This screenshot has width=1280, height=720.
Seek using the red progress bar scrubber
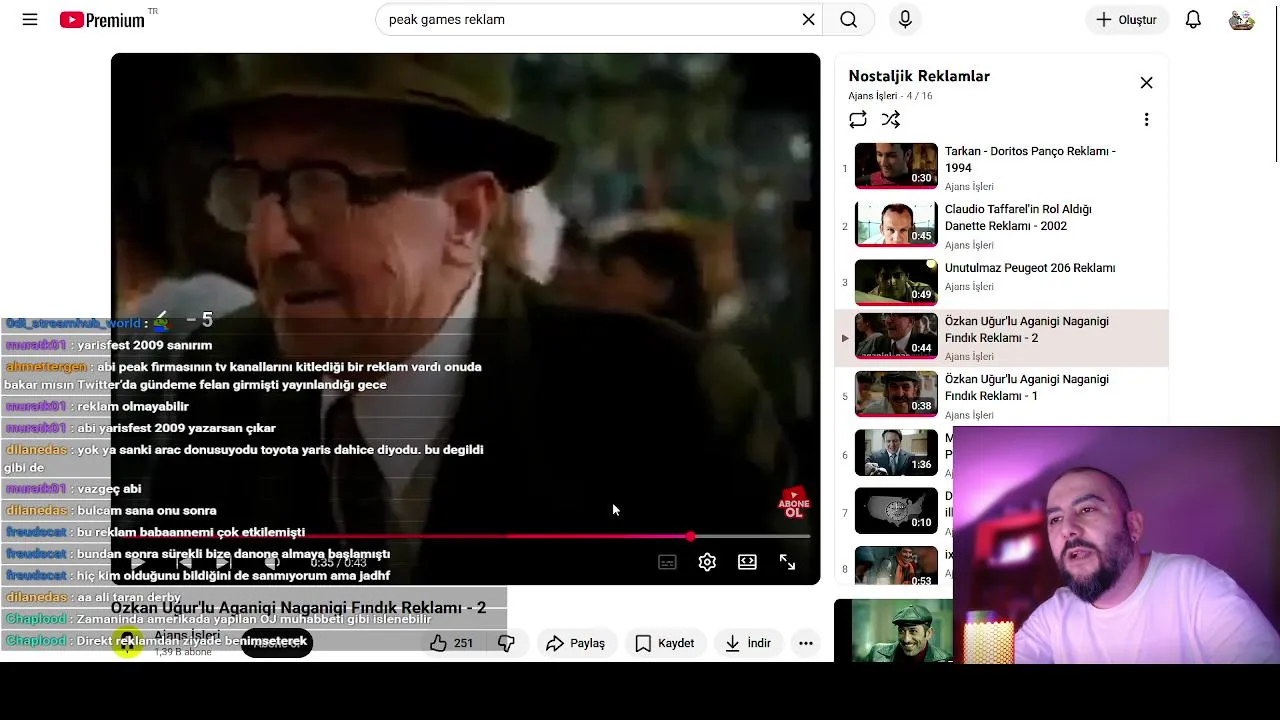(x=690, y=537)
